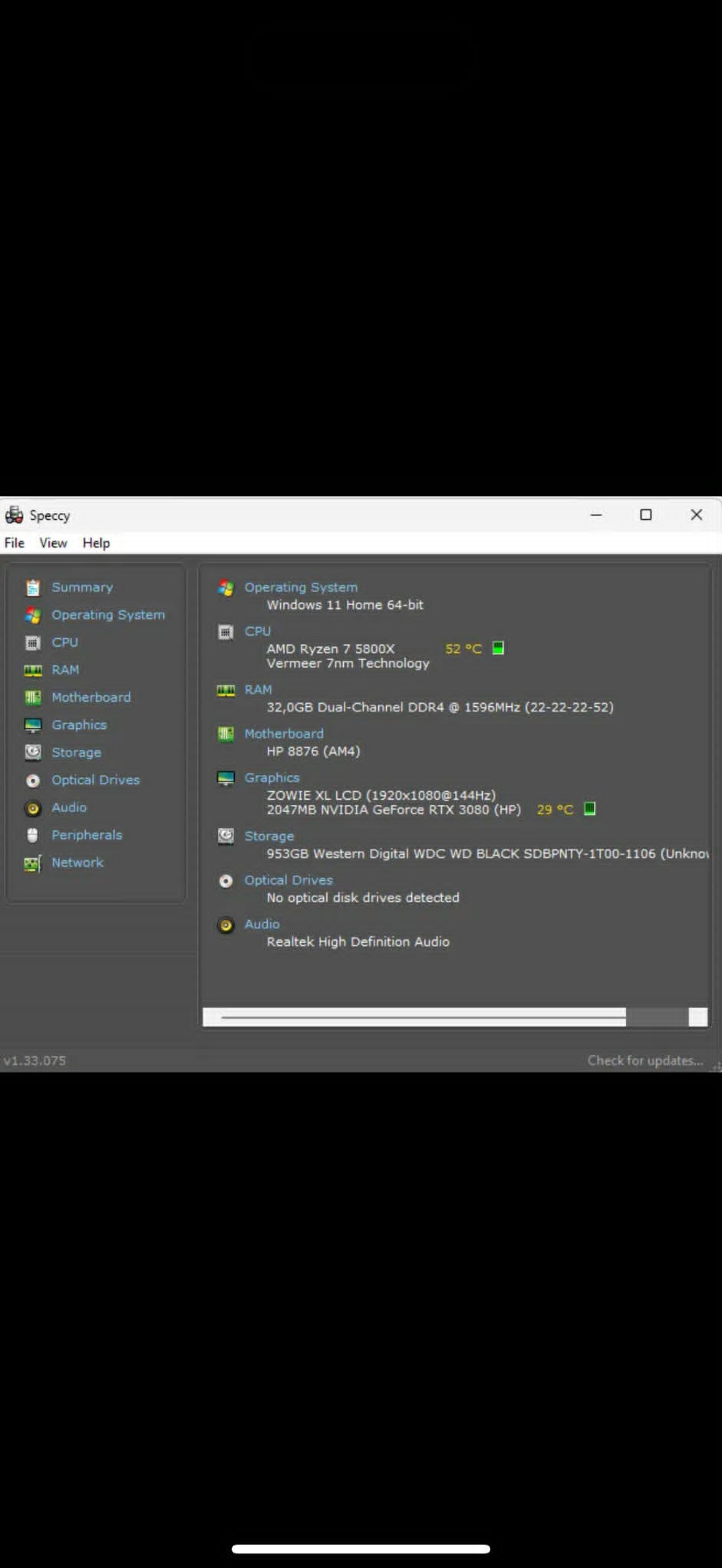Click the Windows flag icon in sidebar
Viewport: 722px width, 1568px height.
click(x=32, y=615)
